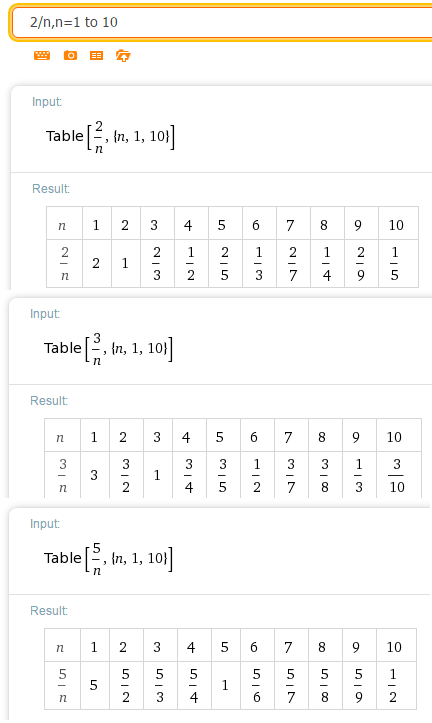Viewport: 432px width, 723px height.
Task: Focus the query box containing 2/n,n=1 to 10
Action: coord(221,22)
